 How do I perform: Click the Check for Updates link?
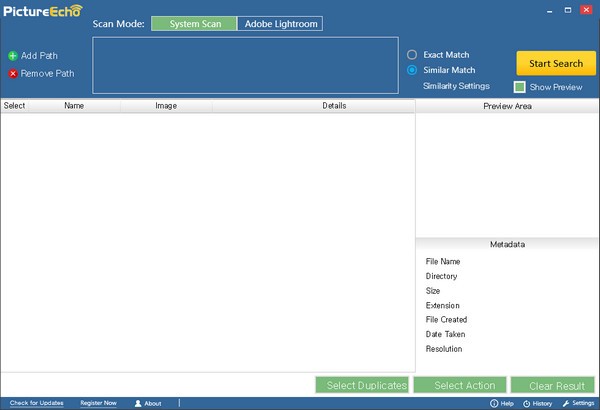(x=36, y=403)
